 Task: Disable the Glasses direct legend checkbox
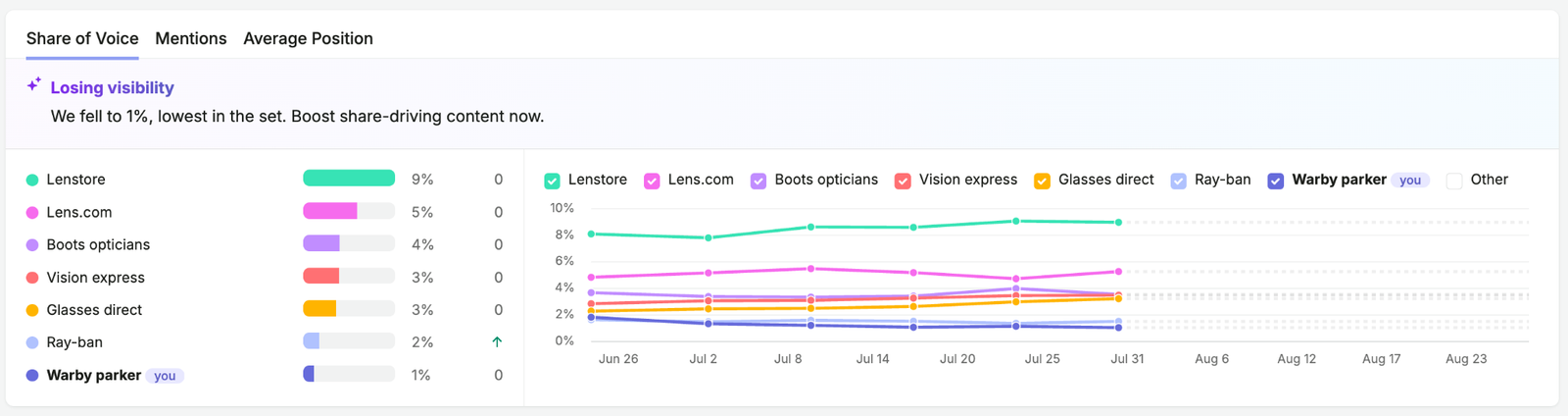[x=1042, y=181]
